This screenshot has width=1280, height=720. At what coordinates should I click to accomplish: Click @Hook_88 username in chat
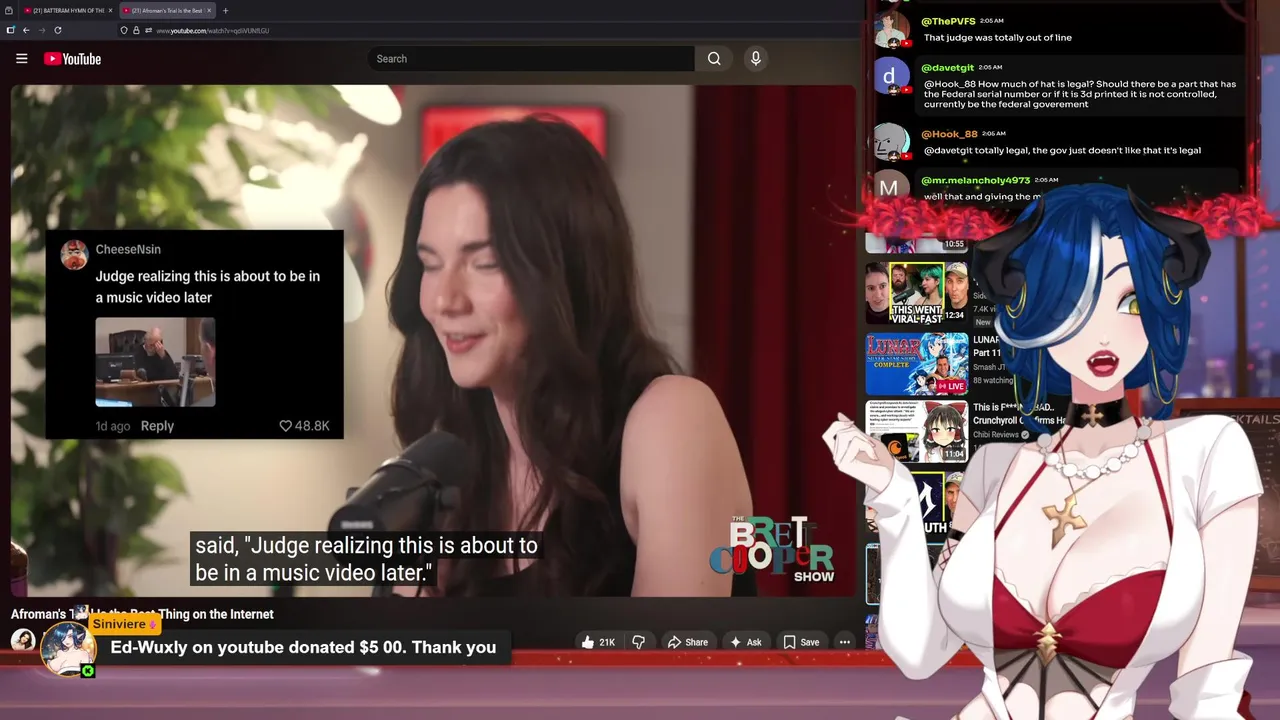949,134
